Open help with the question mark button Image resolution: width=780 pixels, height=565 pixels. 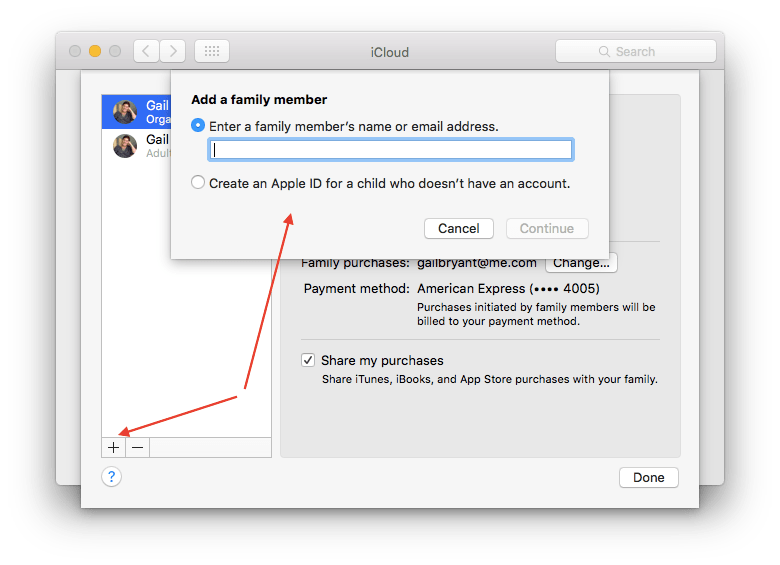111,477
